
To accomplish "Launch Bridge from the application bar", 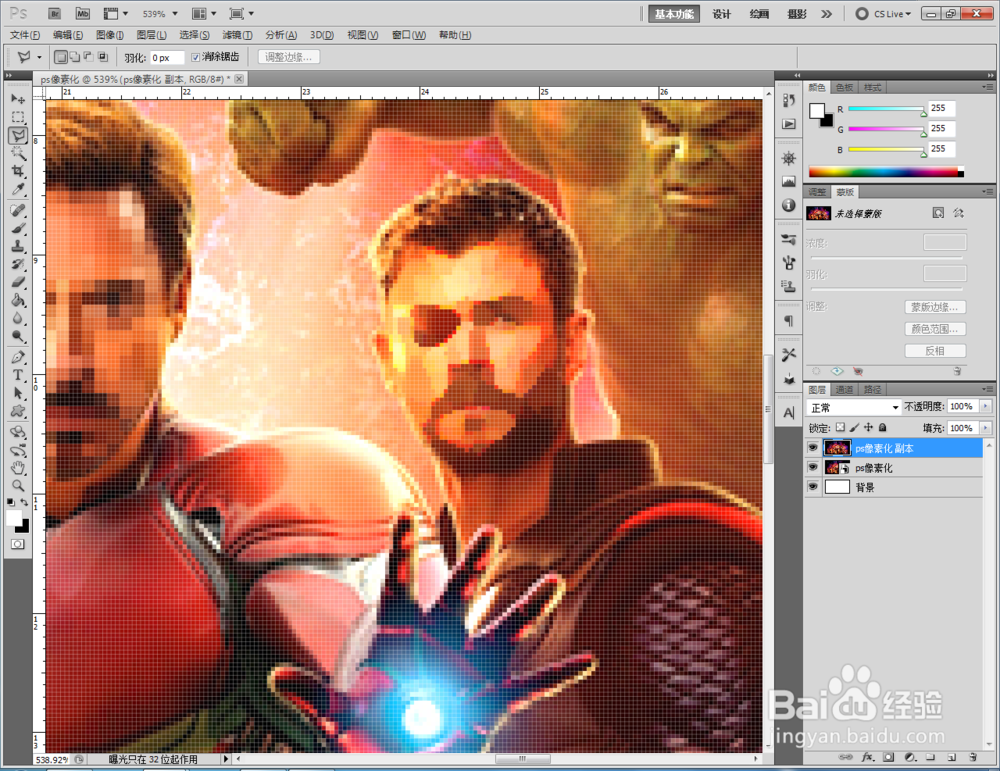I will (55, 13).
